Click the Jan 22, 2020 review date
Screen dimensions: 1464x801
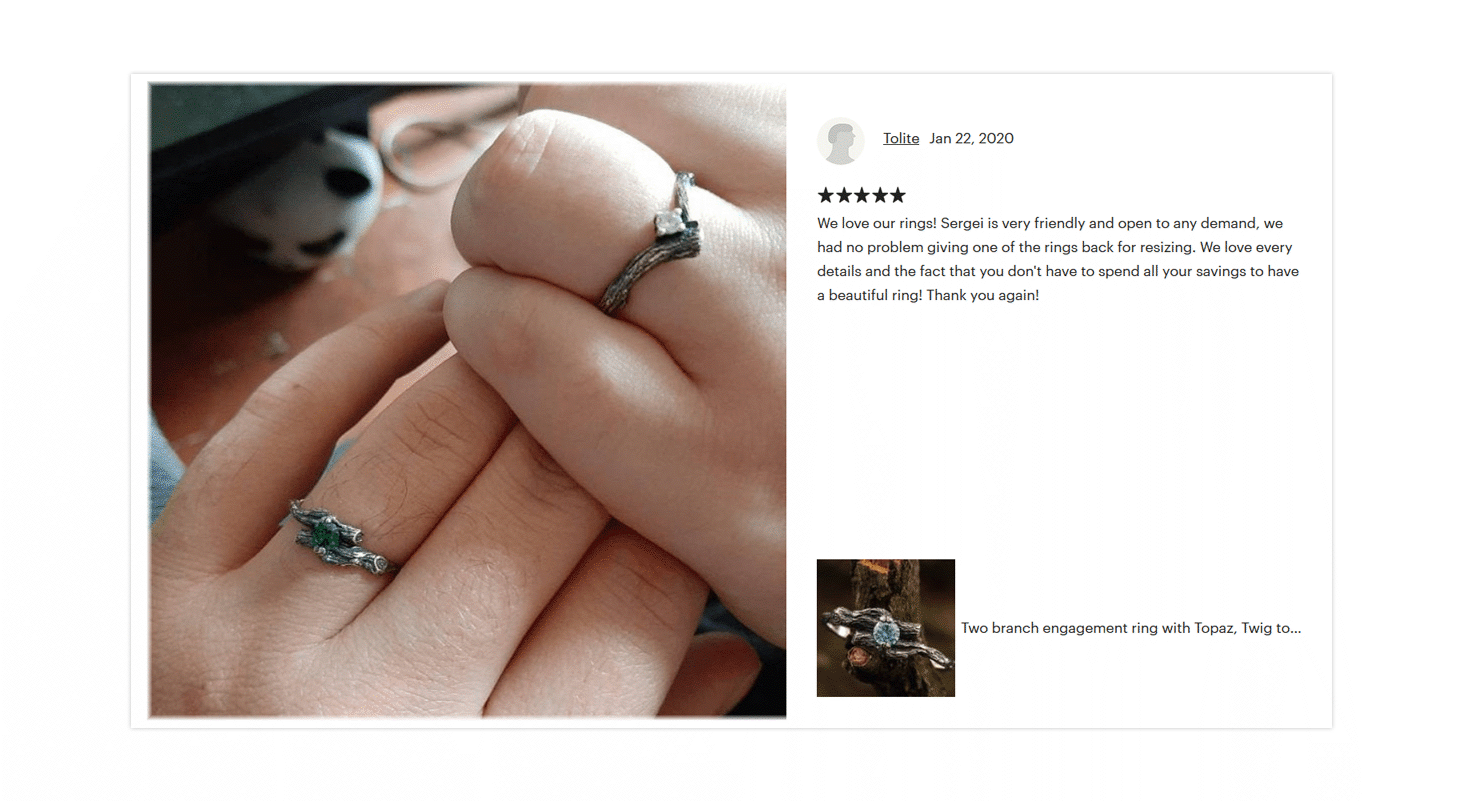click(971, 138)
